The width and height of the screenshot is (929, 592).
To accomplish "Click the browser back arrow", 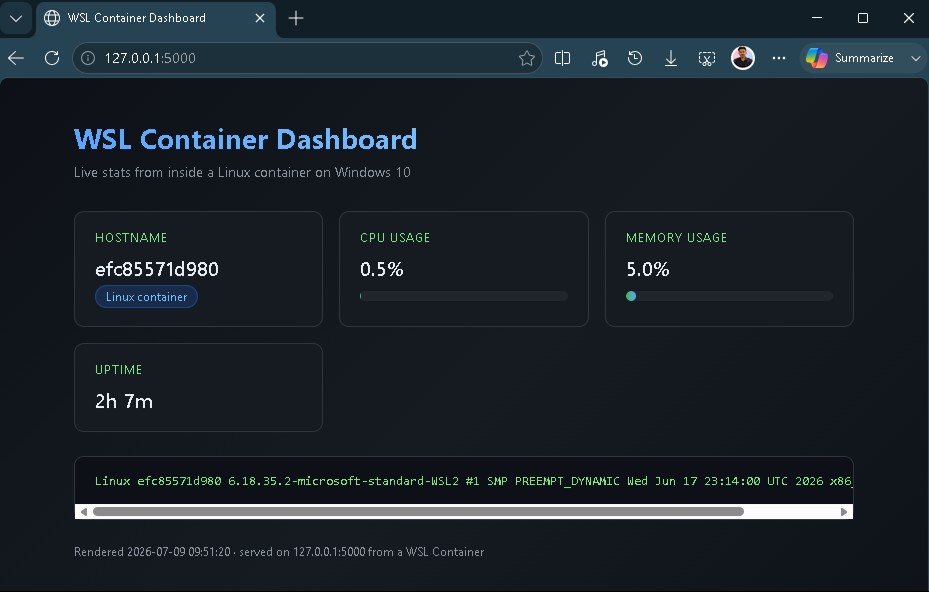I will point(16,58).
